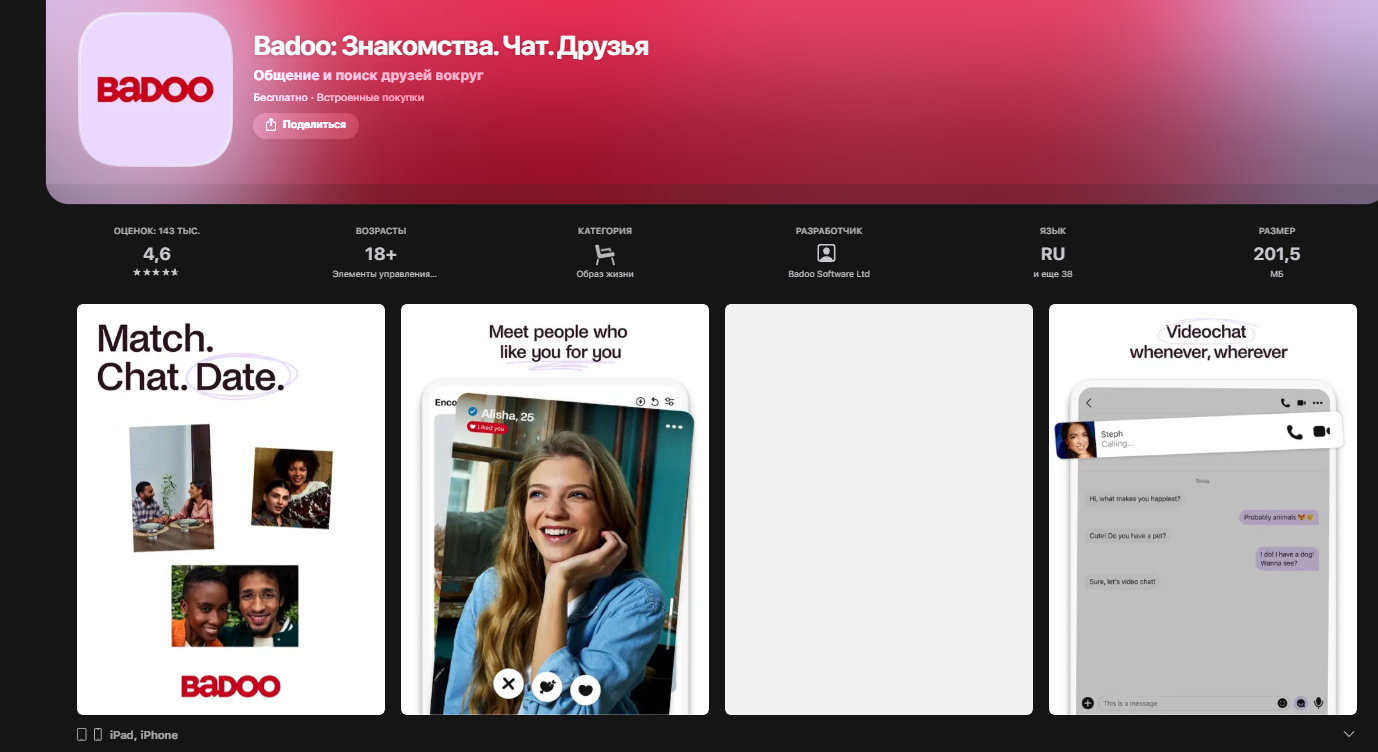Click the Элементы управления… text
Viewport: 1378px width, 752px height.
pyautogui.click(x=385, y=274)
